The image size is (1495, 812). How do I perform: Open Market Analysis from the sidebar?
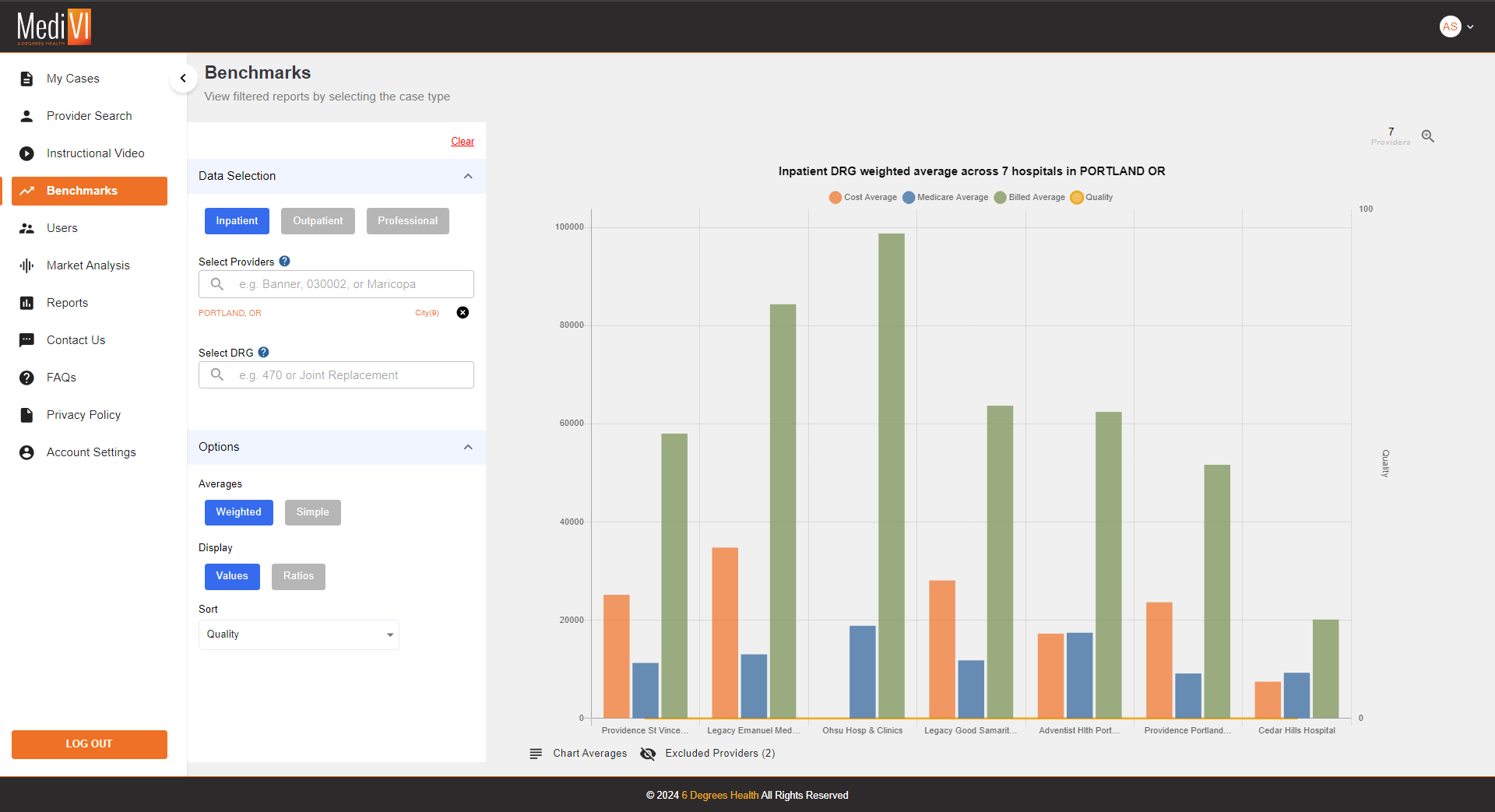click(x=88, y=265)
